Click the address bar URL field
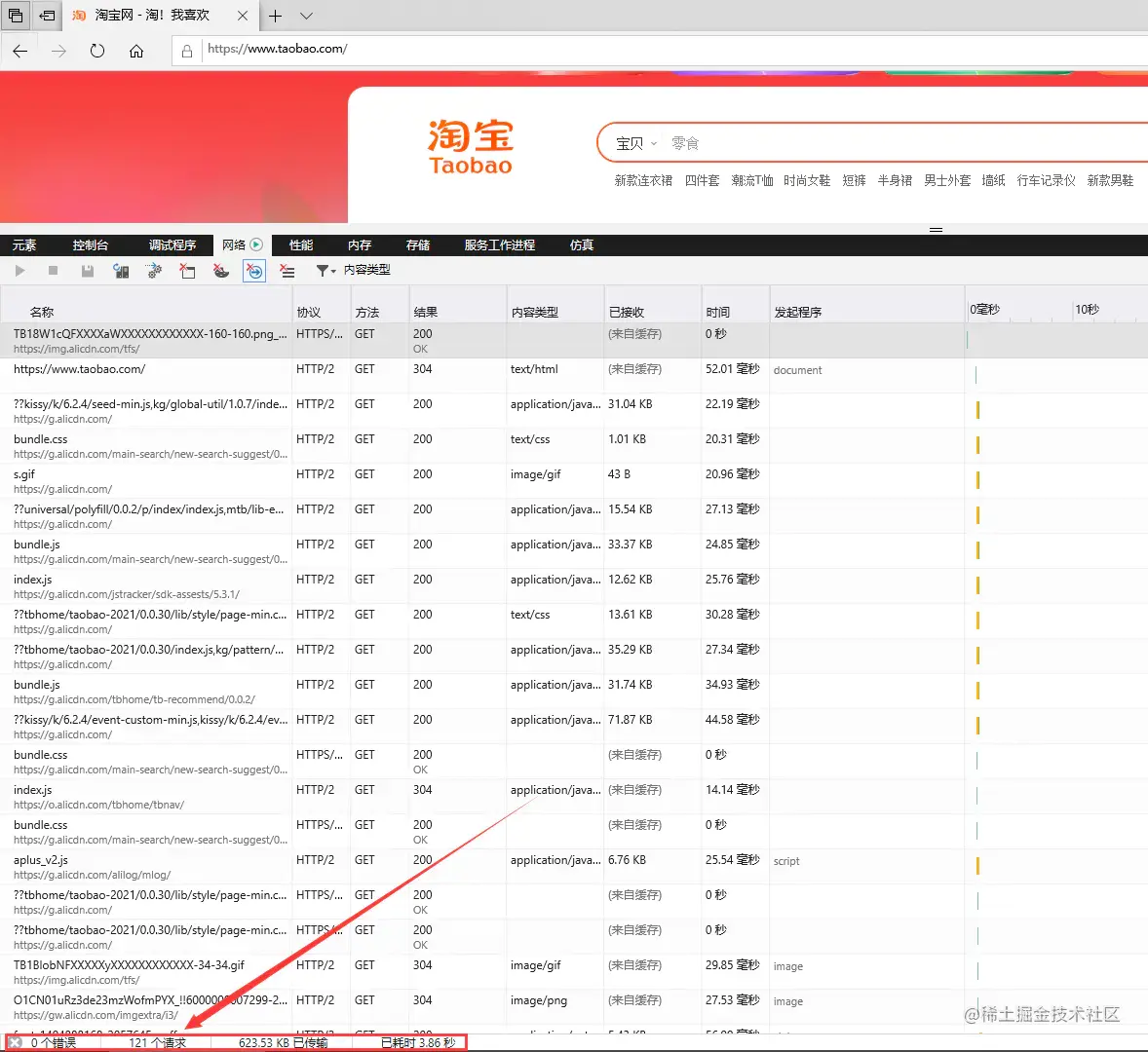Image resolution: width=1148 pixels, height=1052 pixels. (x=659, y=49)
